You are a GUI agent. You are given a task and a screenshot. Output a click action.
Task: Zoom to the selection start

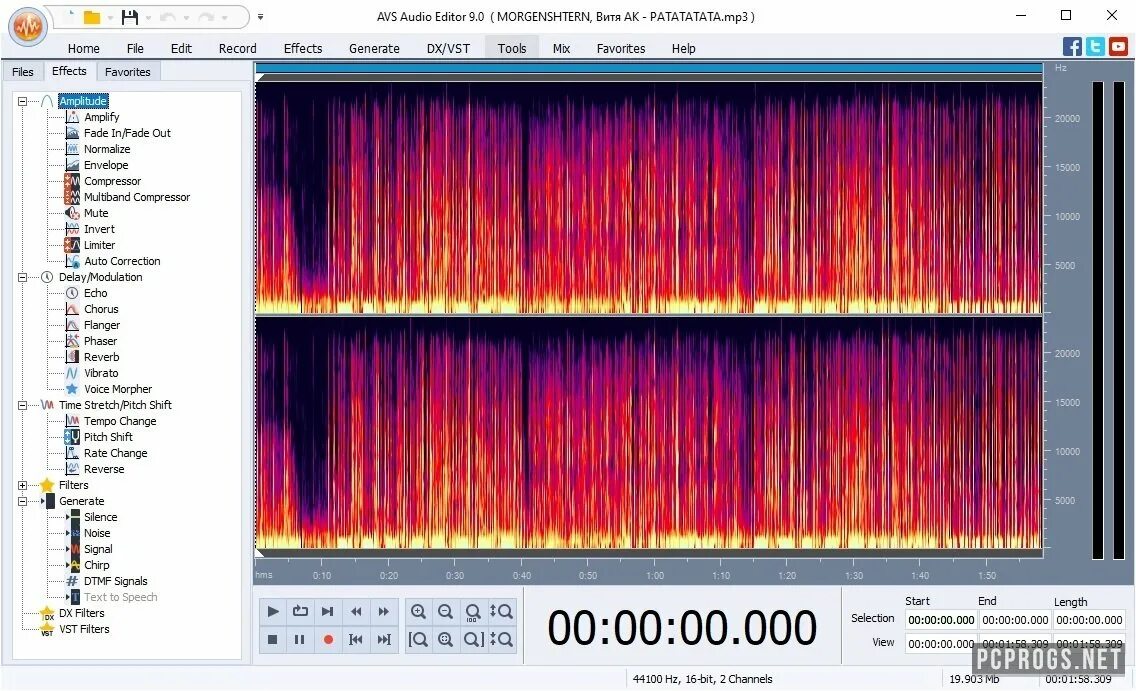[418, 640]
